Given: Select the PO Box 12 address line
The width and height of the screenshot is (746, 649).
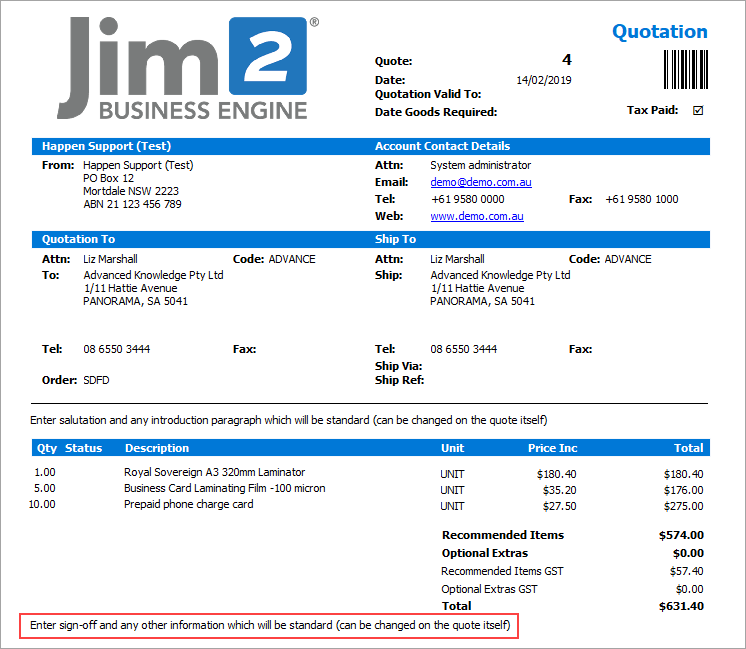Looking at the screenshot, I should point(108,178).
